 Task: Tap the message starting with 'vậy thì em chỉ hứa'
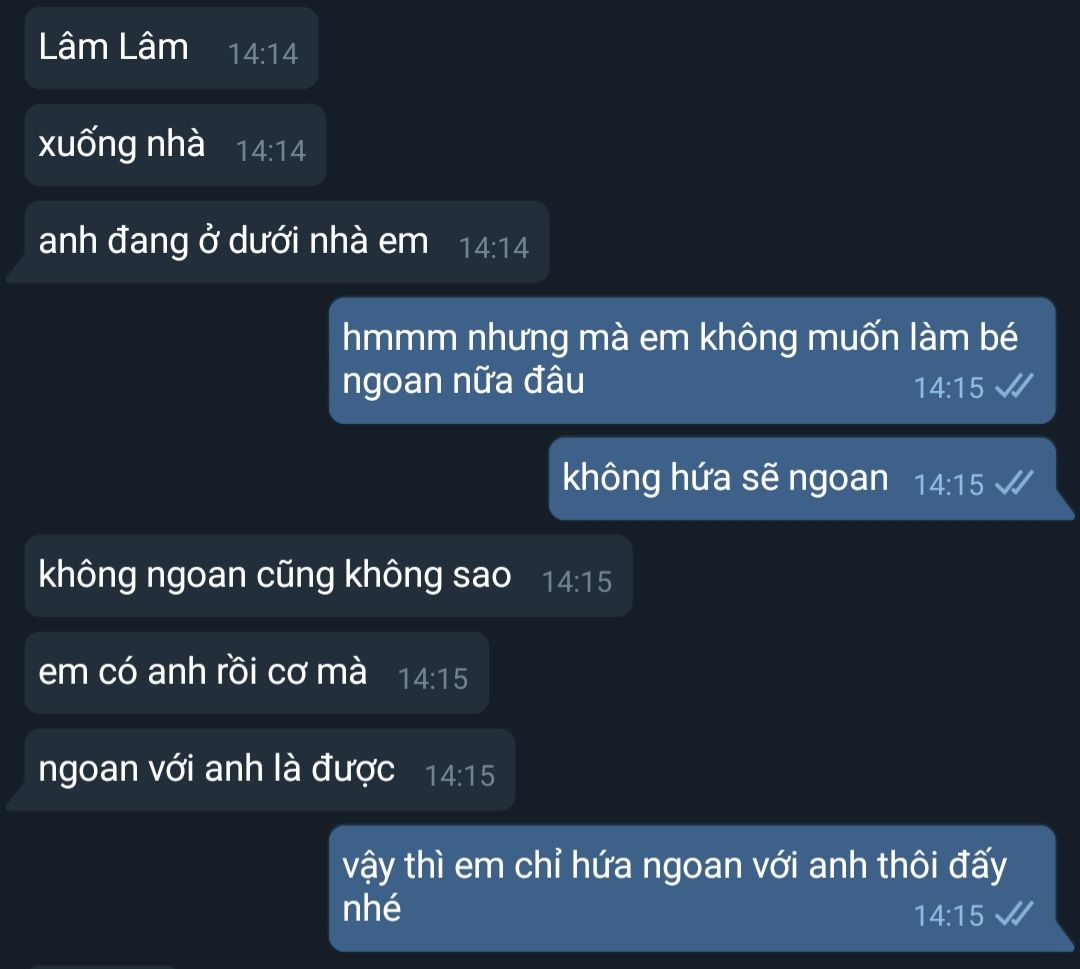tap(692, 889)
